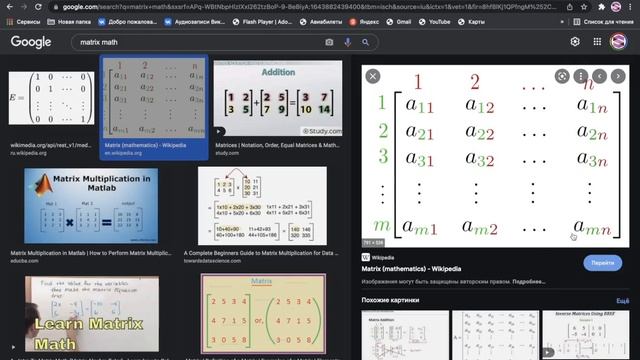
Task: Click the ru.wikipedia.org source text
Action: [29, 153]
